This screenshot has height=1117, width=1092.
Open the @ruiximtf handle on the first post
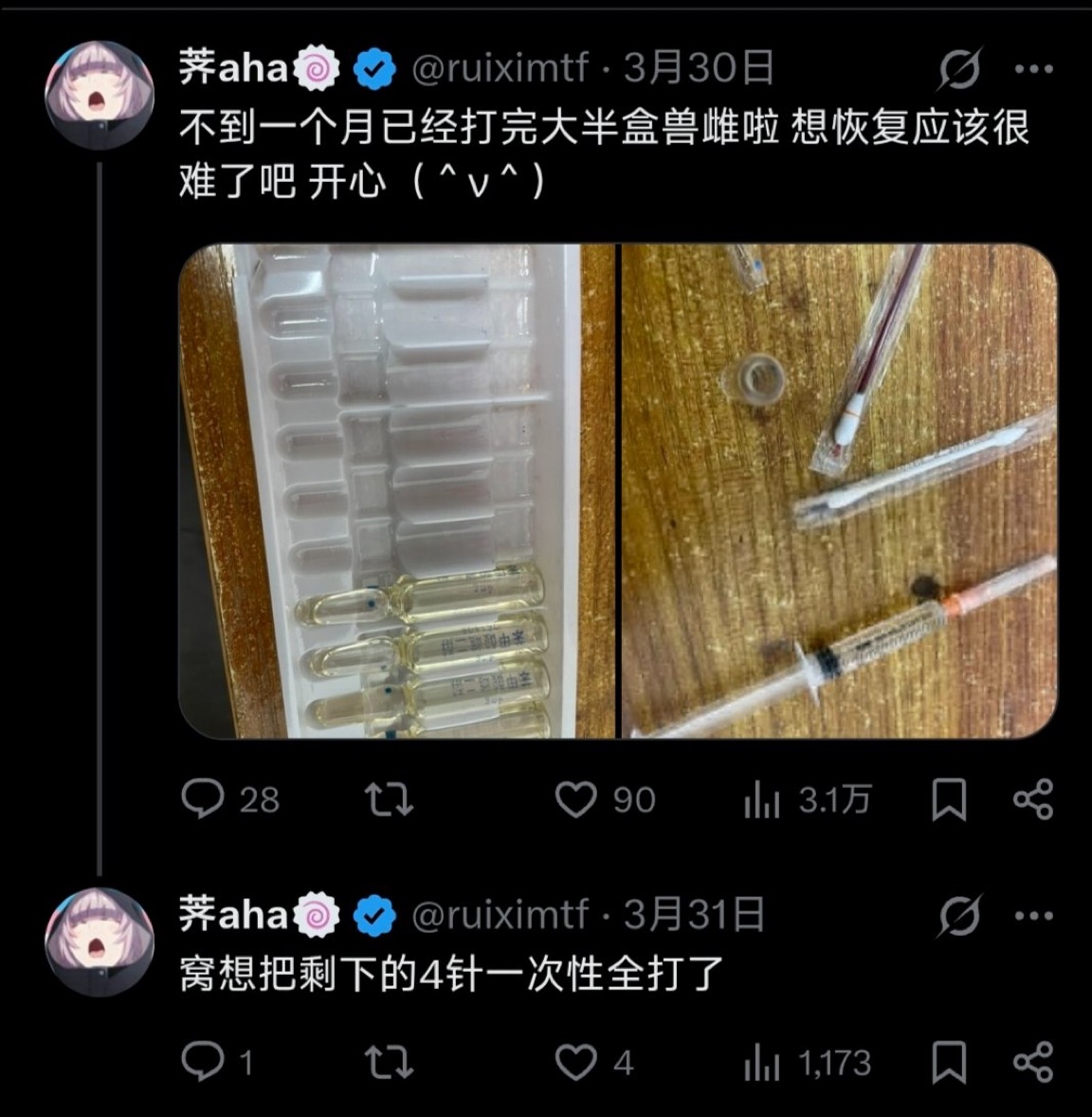point(500,68)
